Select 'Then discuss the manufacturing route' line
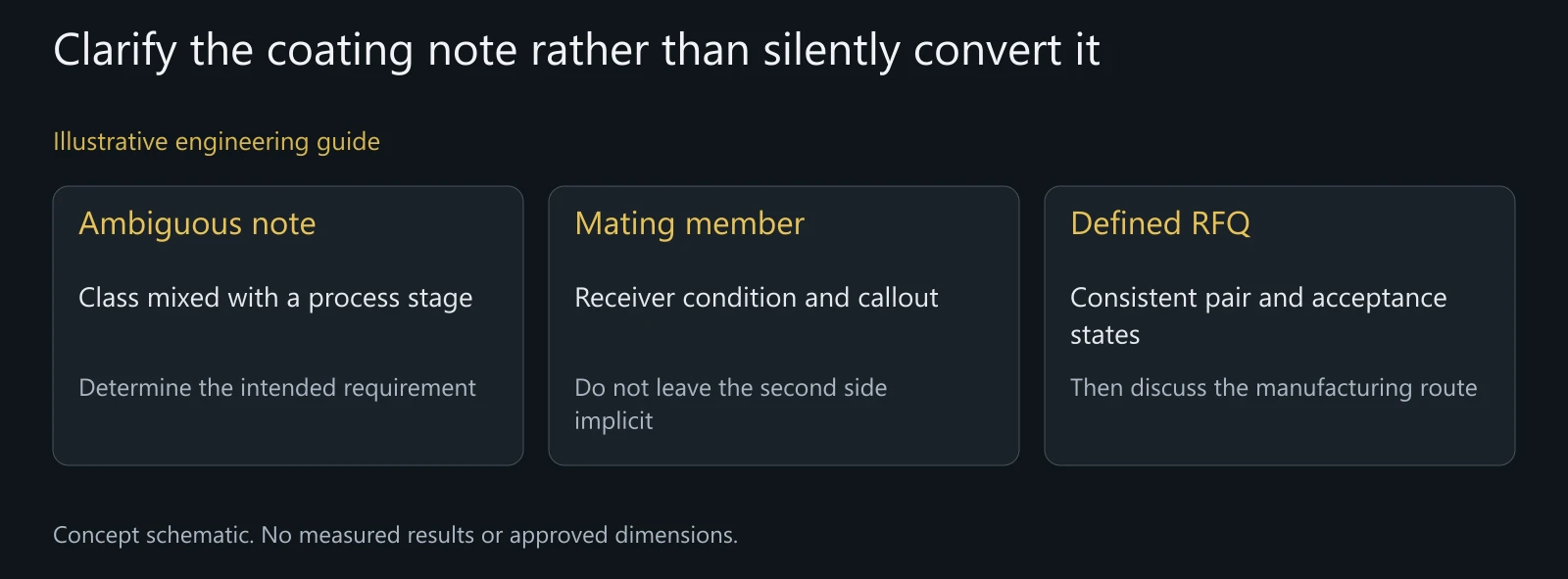1568x579 pixels. 1273,388
